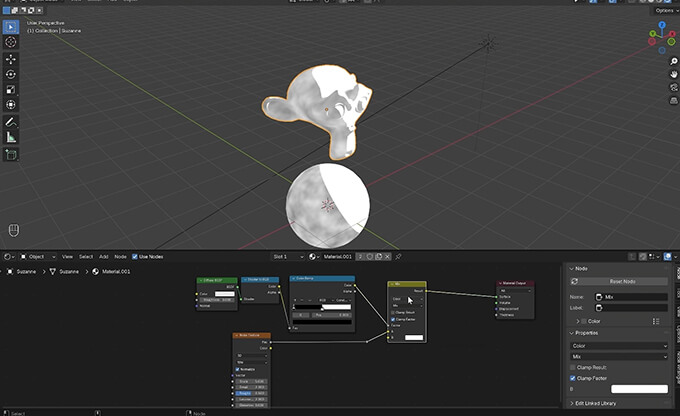Screen dimensions: 680x416
Task: Click the go to parent node tree arrow
Action: click(x=632, y=257)
